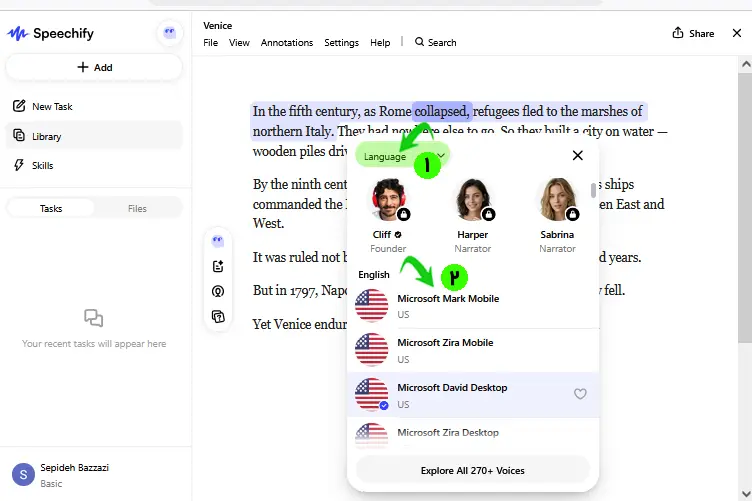Click the Add button
This screenshot has height=501, width=752.
coord(94,67)
